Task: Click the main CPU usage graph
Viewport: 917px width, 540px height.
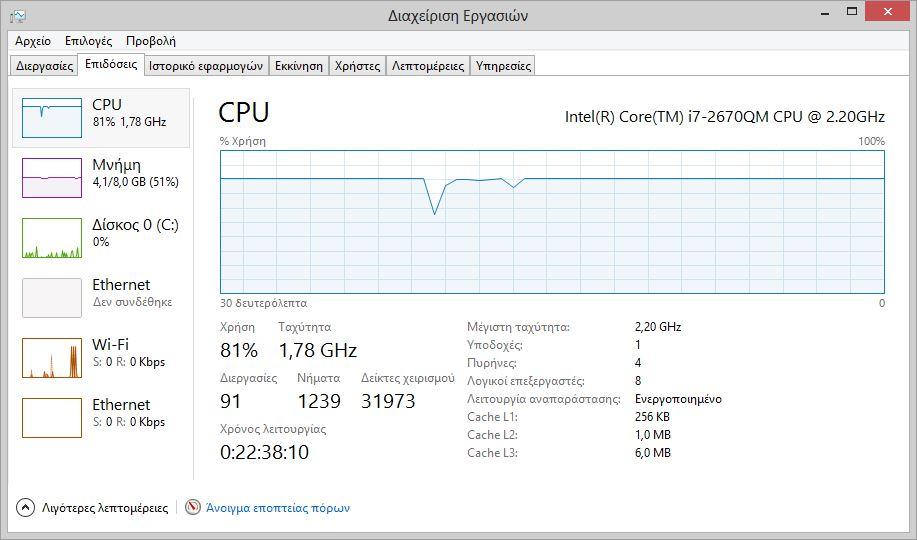Action: 552,222
